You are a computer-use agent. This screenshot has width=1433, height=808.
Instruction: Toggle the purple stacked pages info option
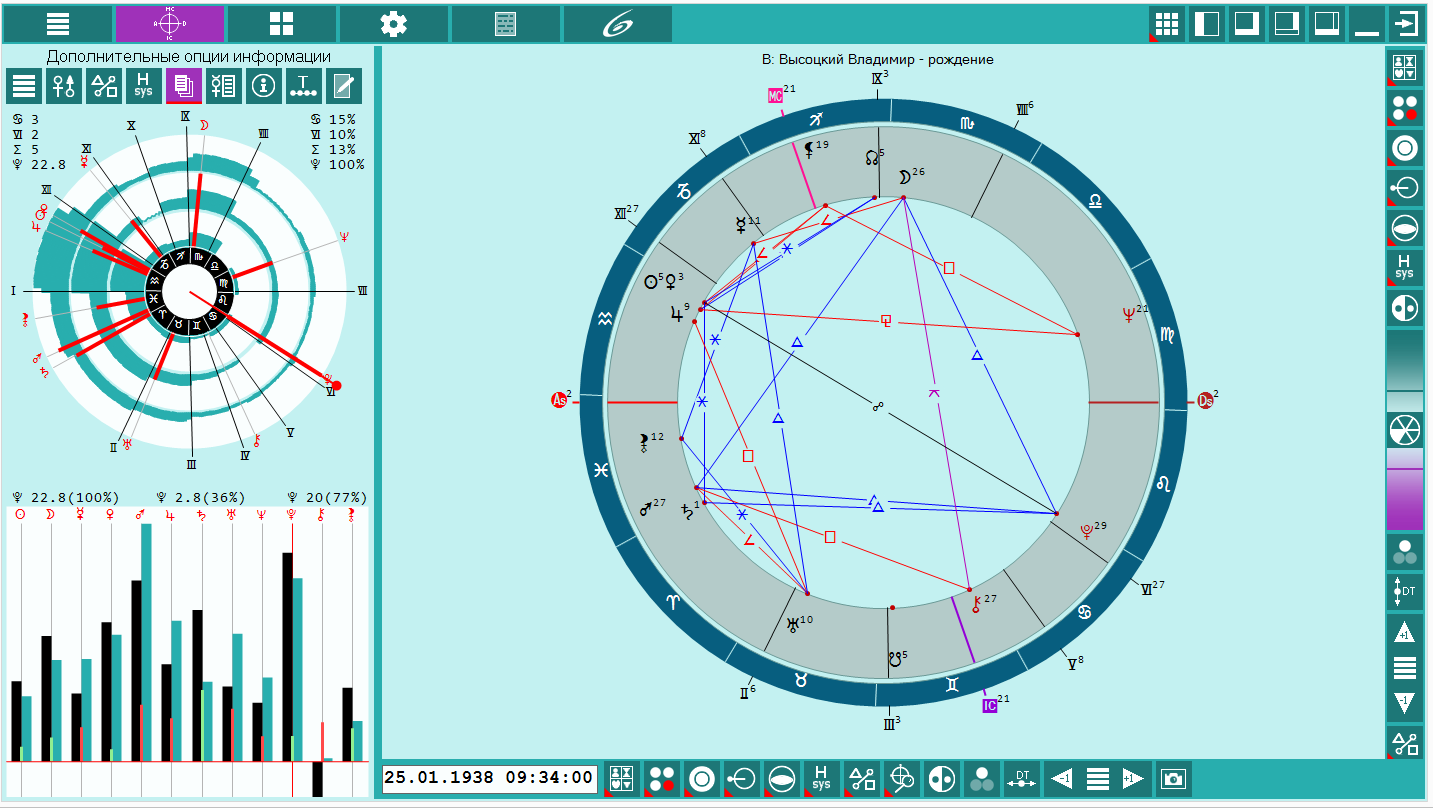click(184, 86)
